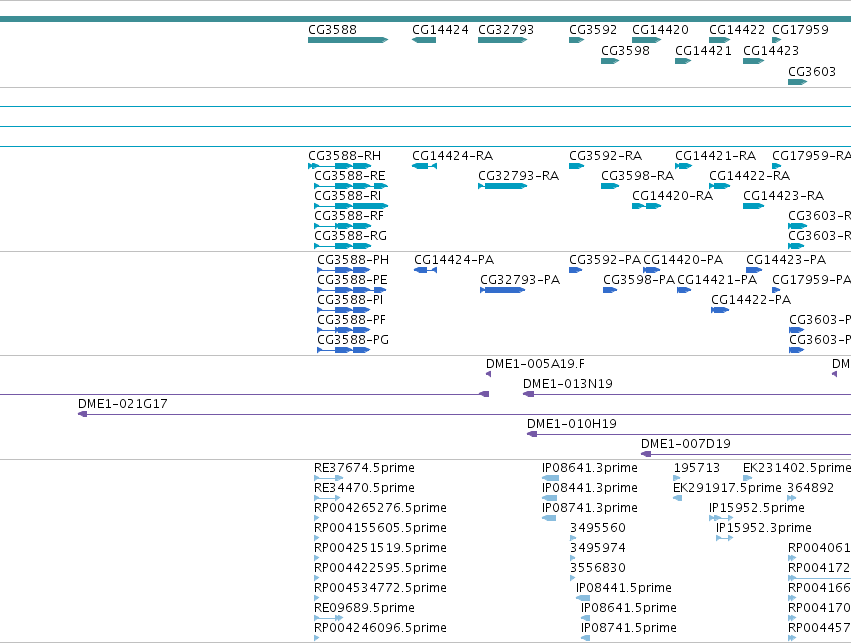Select protein CG3588-PE
This screenshot has width=851, height=643.
click(352, 280)
